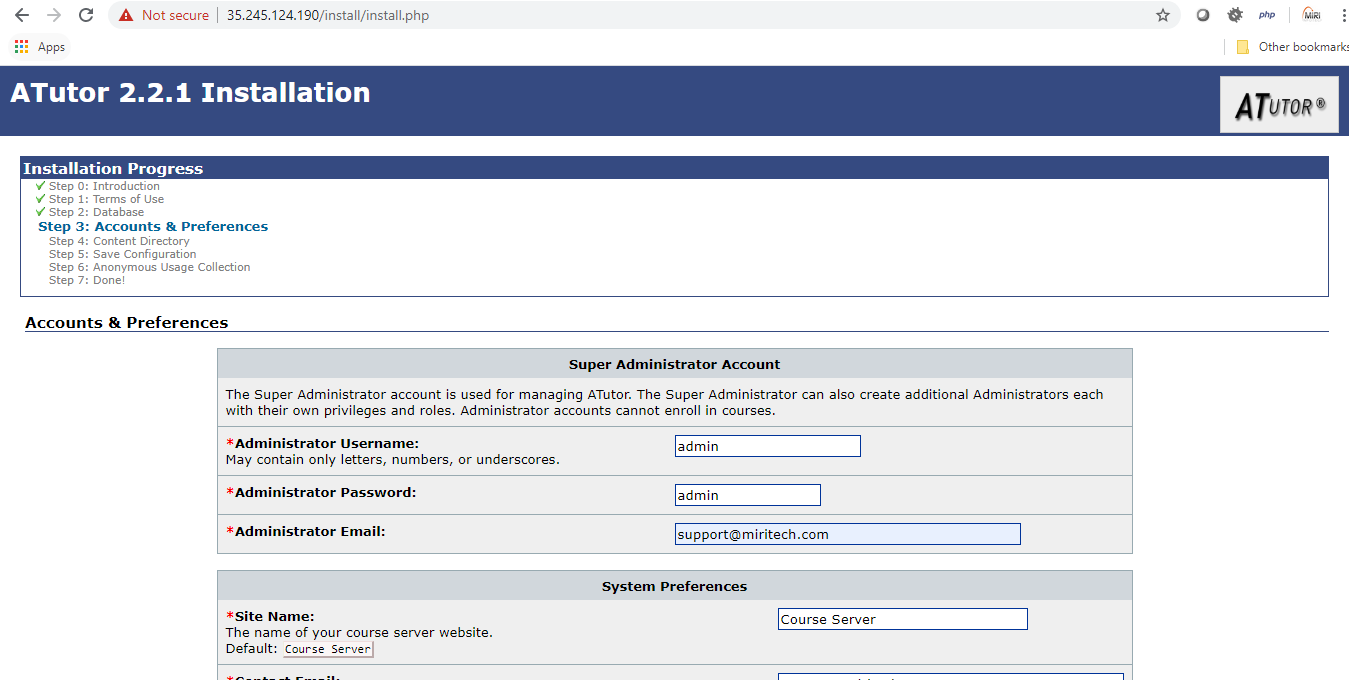Select the Site Name text field
This screenshot has width=1349, height=680.
pyautogui.click(x=902, y=619)
